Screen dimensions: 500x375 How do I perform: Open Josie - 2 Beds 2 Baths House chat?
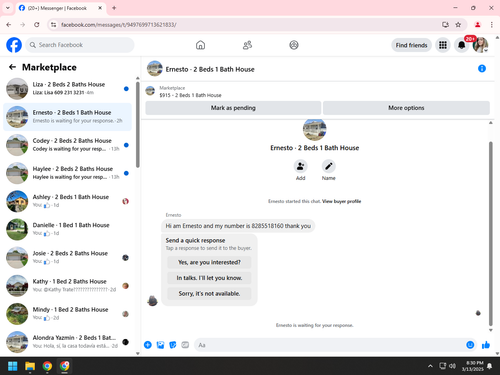(x=67, y=257)
